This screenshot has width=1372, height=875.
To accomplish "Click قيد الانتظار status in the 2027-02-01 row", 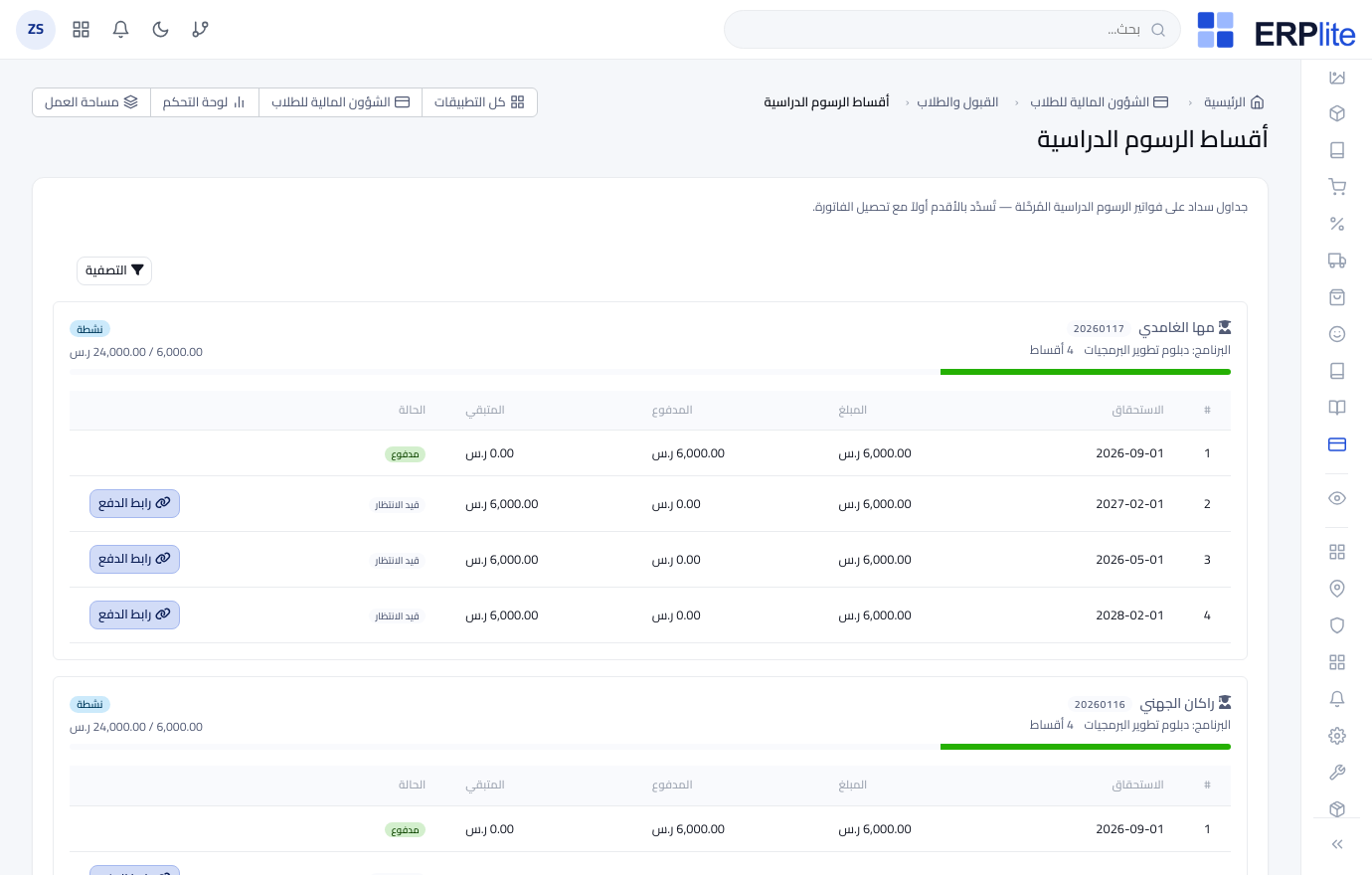I will click(x=397, y=505).
